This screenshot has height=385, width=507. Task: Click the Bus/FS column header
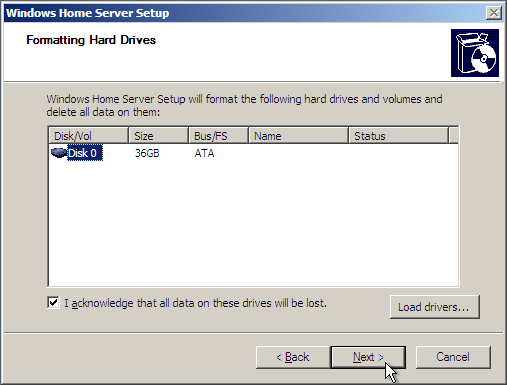coord(219,136)
